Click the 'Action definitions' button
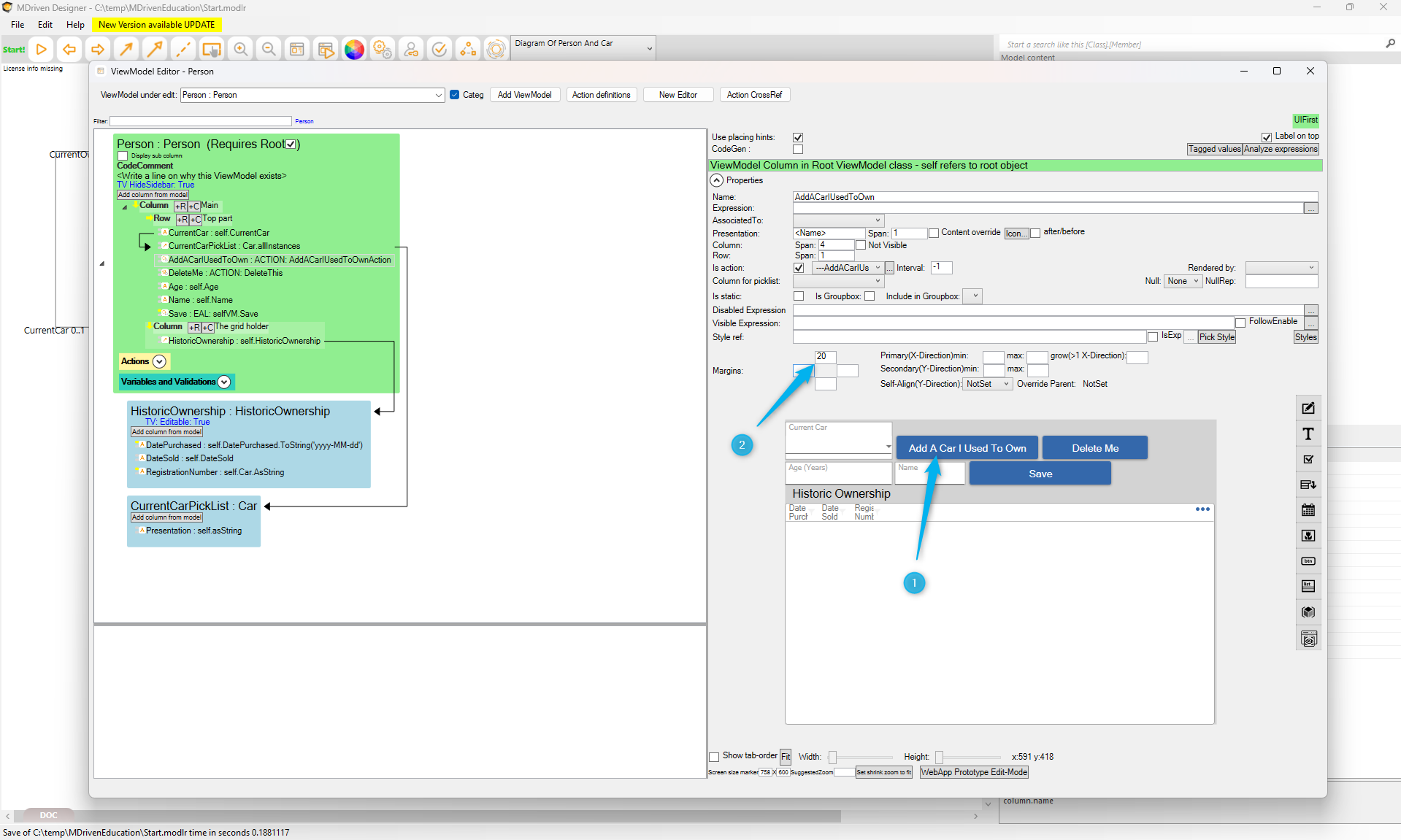The image size is (1401, 840). click(601, 95)
